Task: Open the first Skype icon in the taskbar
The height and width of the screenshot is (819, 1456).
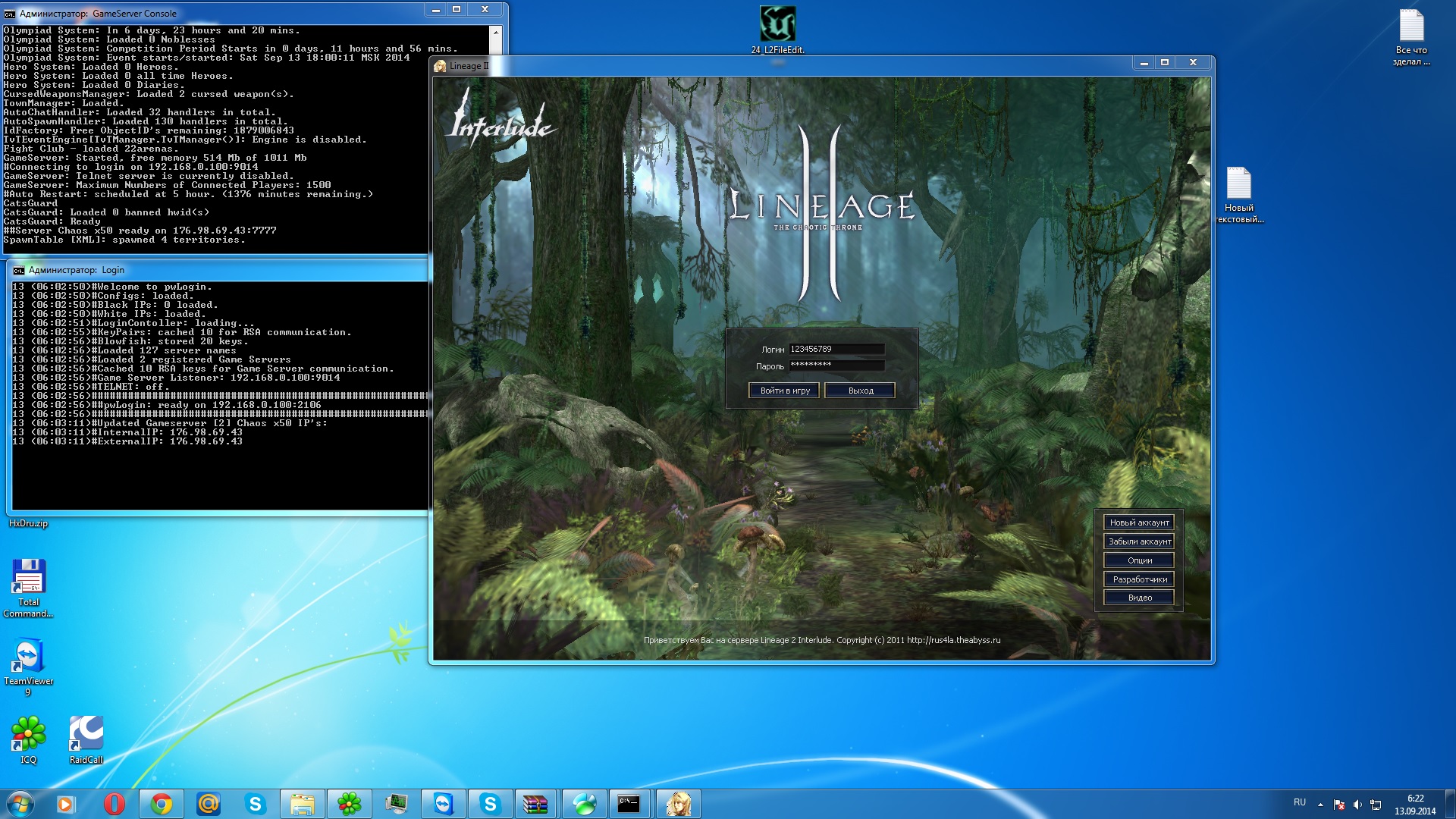Action: pyautogui.click(x=256, y=804)
